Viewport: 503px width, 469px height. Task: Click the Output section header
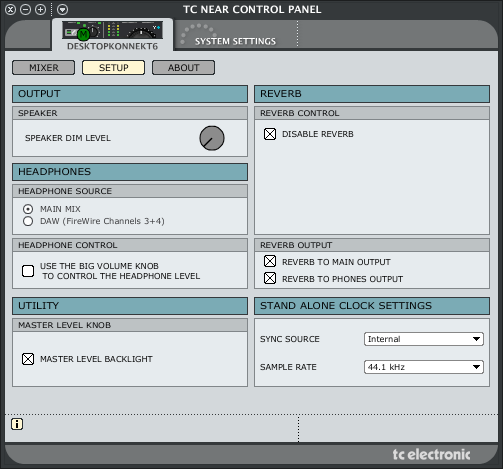click(130, 94)
